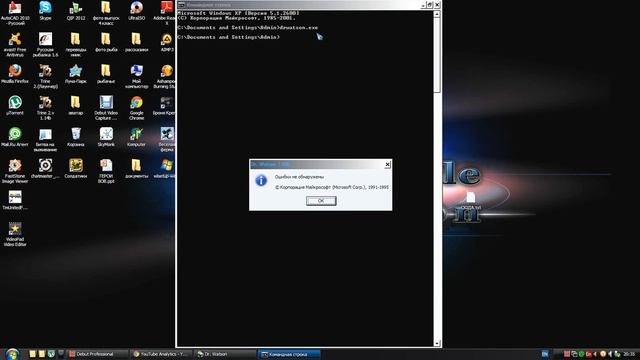Switch to YouTube Analytics taskbar button

(x=161, y=354)
